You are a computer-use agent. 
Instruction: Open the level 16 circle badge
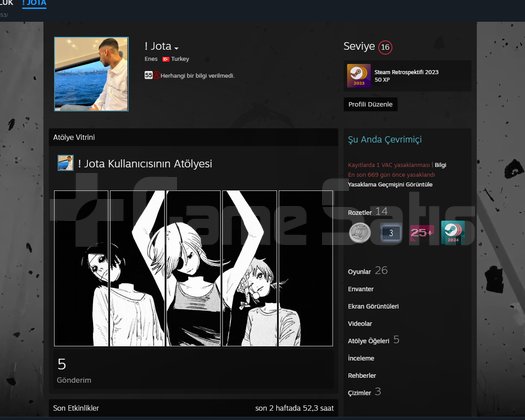(385, 47)
